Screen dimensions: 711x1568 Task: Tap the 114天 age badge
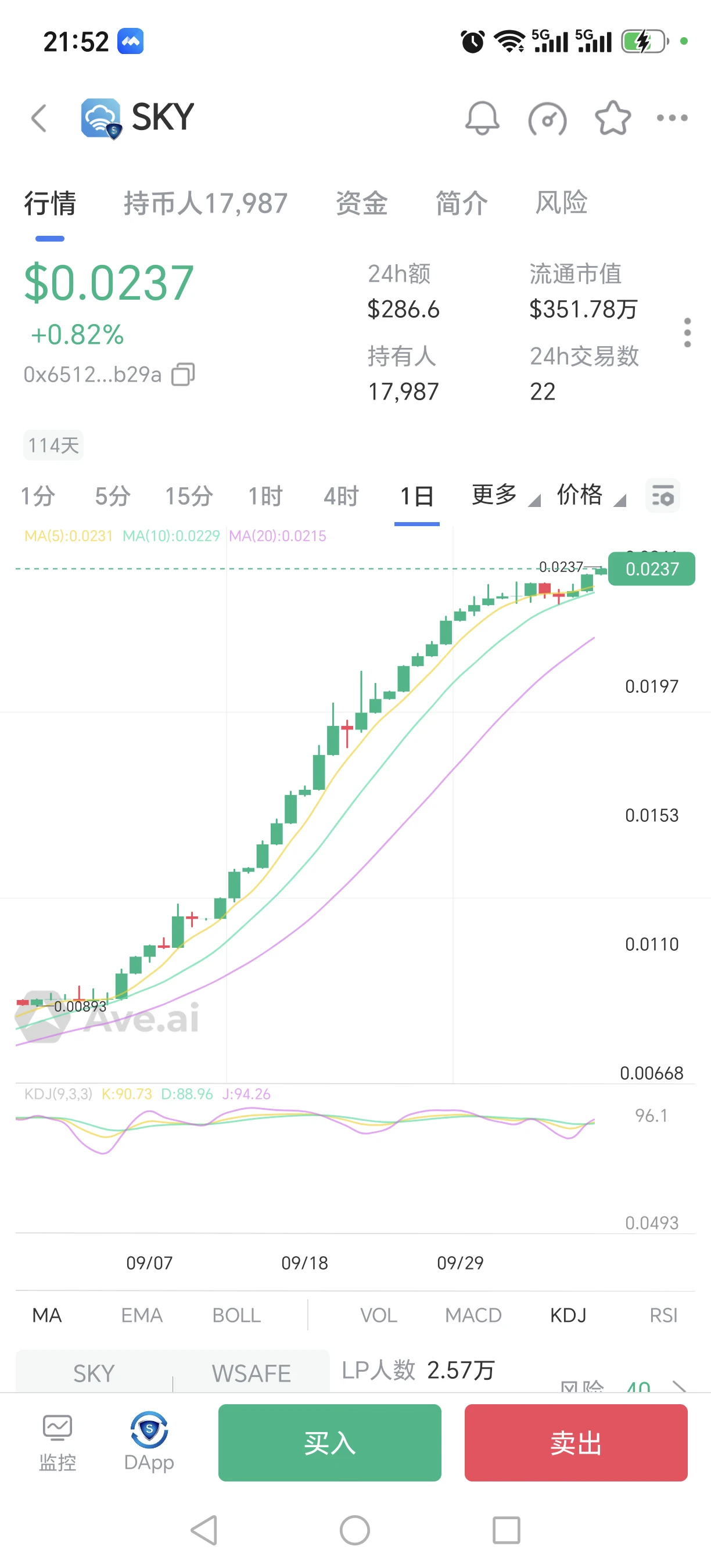(53, 445)
